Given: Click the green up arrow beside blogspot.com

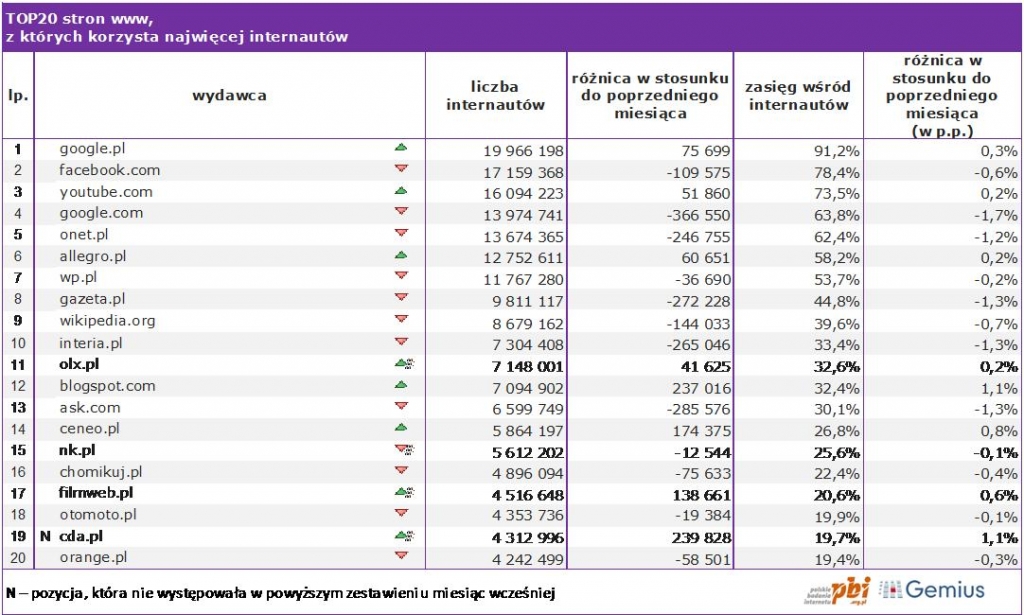Looking at the screenshot, I should [401, 385].
